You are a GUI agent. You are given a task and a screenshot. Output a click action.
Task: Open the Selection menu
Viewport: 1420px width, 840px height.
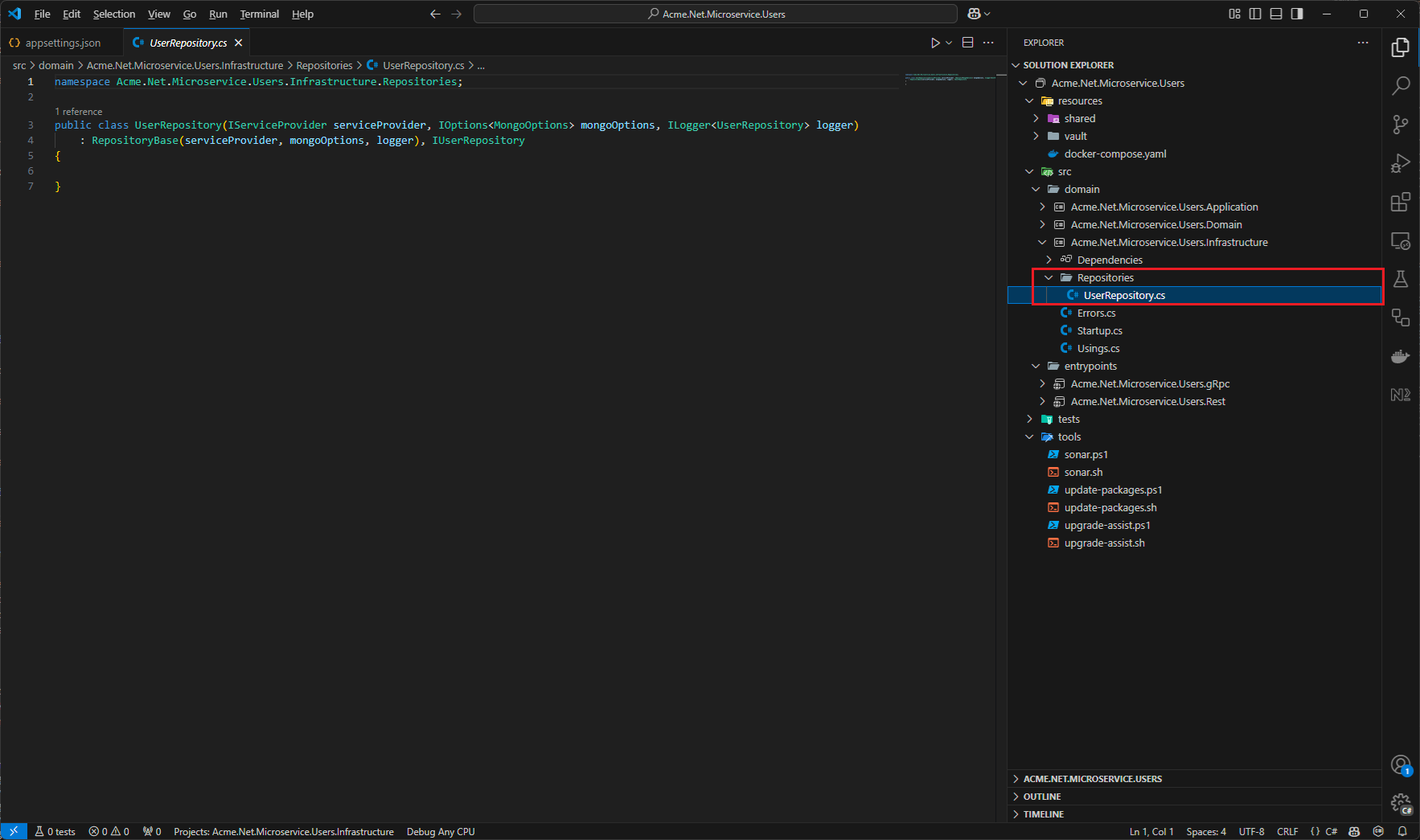(114, 14)
